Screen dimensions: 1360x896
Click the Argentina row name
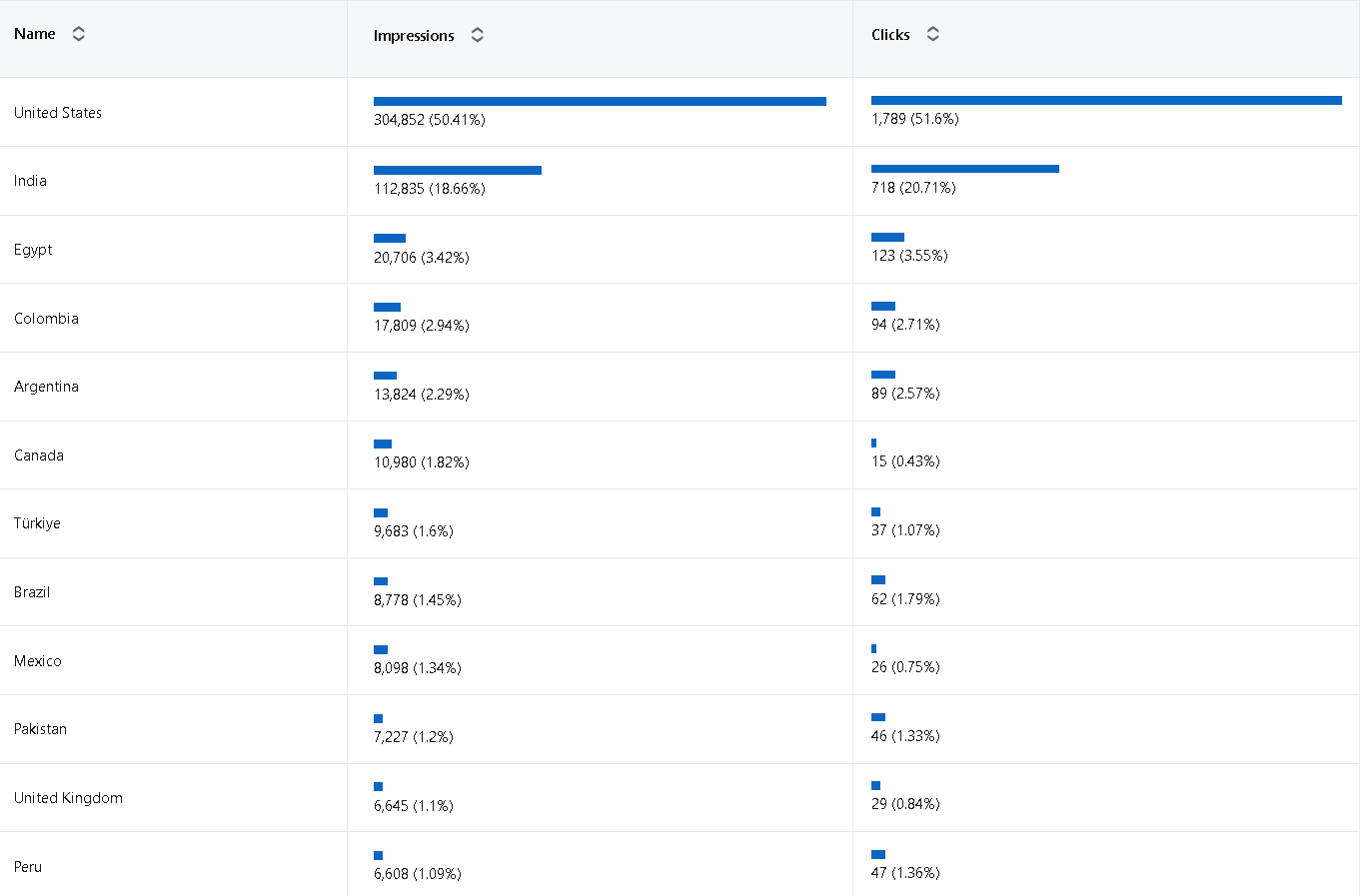point(46,387)
